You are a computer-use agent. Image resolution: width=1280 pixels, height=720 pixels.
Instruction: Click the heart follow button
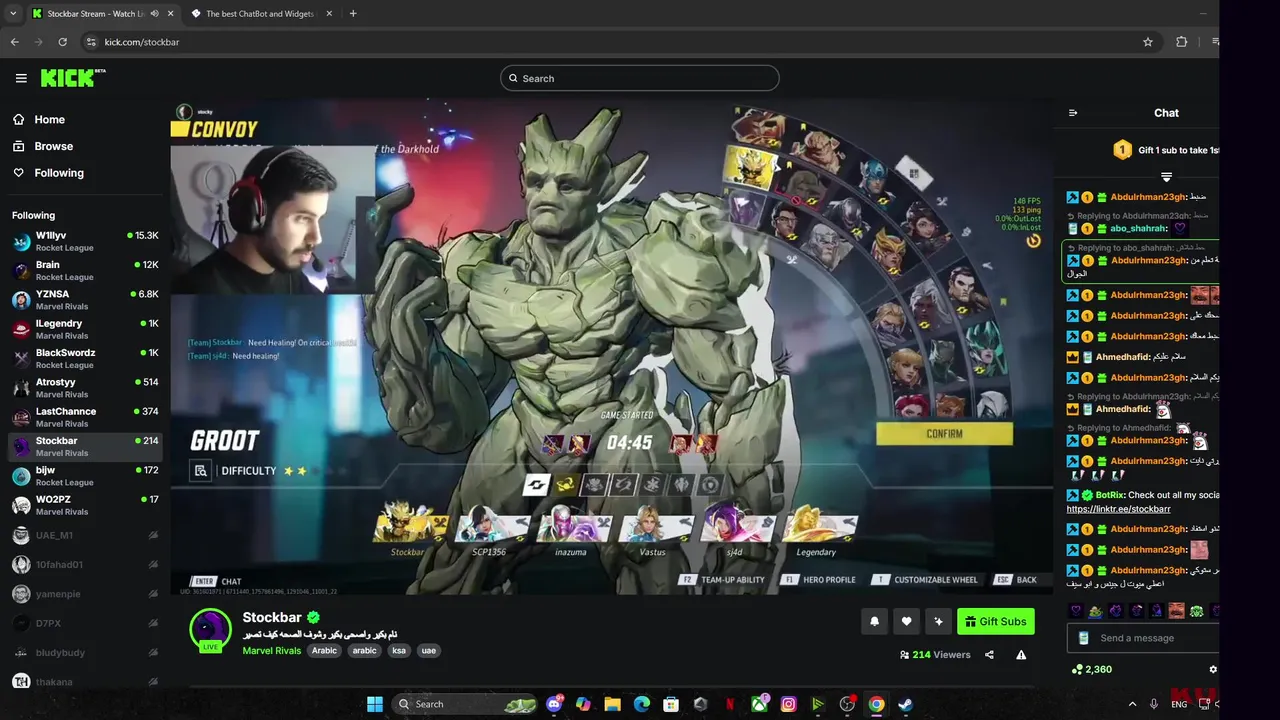coord(906,621)
